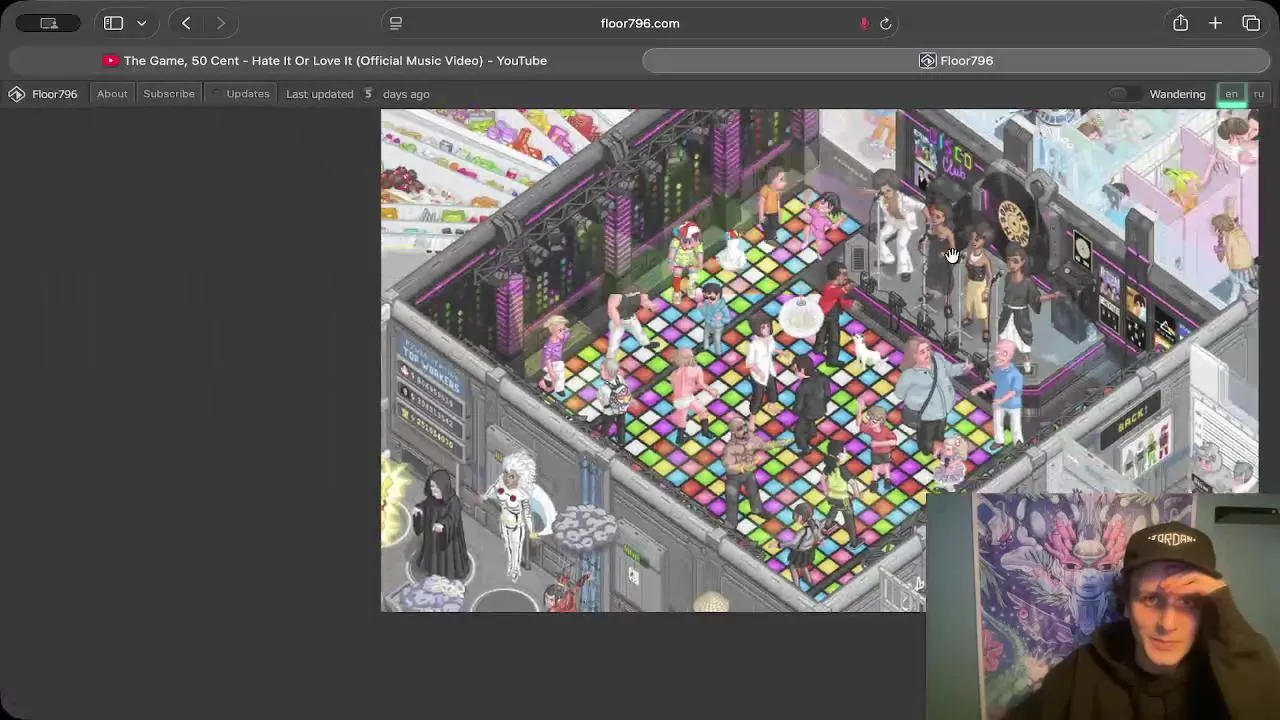The height and width of the screenshot is (720, 1280).
Task: Toggle the Safari sidebar button
Action: pos(113,23)
